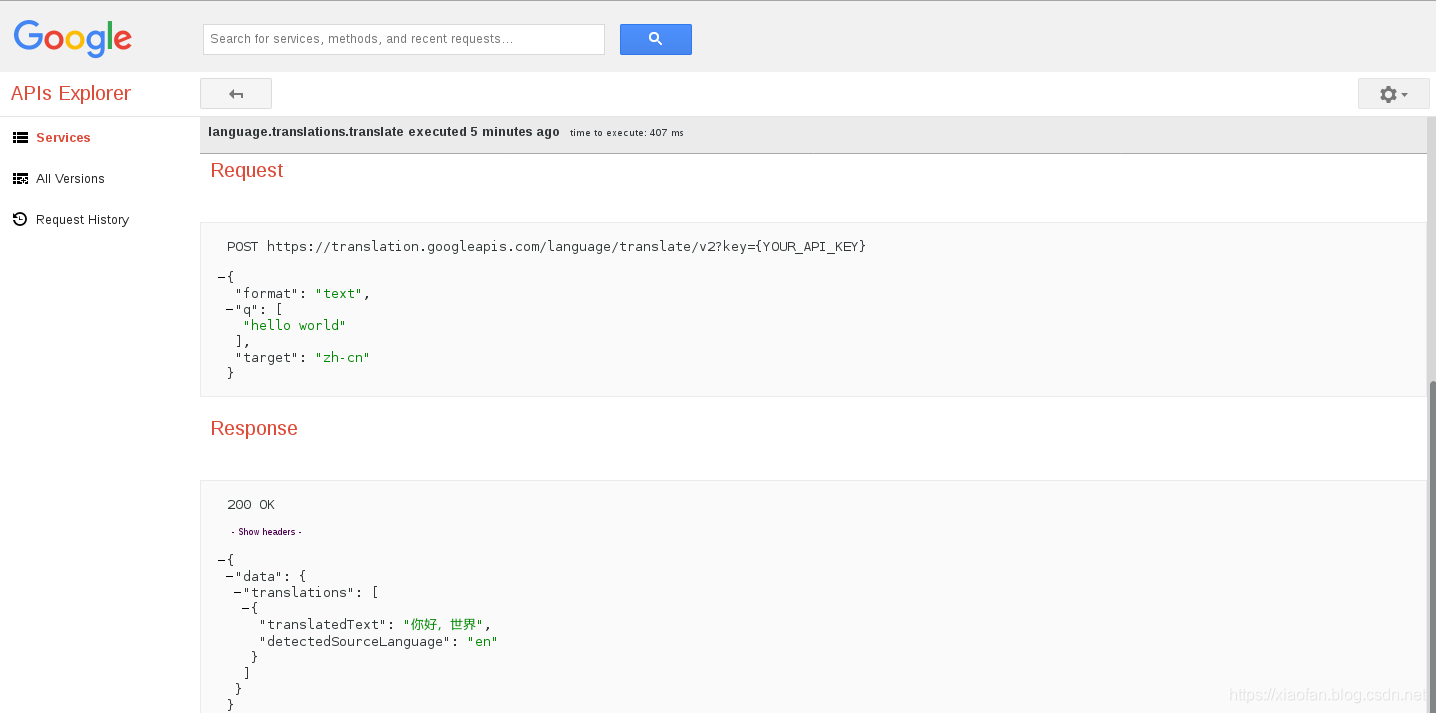This screenshot has width=1436, height=713.
Task: Click the Show headers link
Action: [x=266, y=532]
